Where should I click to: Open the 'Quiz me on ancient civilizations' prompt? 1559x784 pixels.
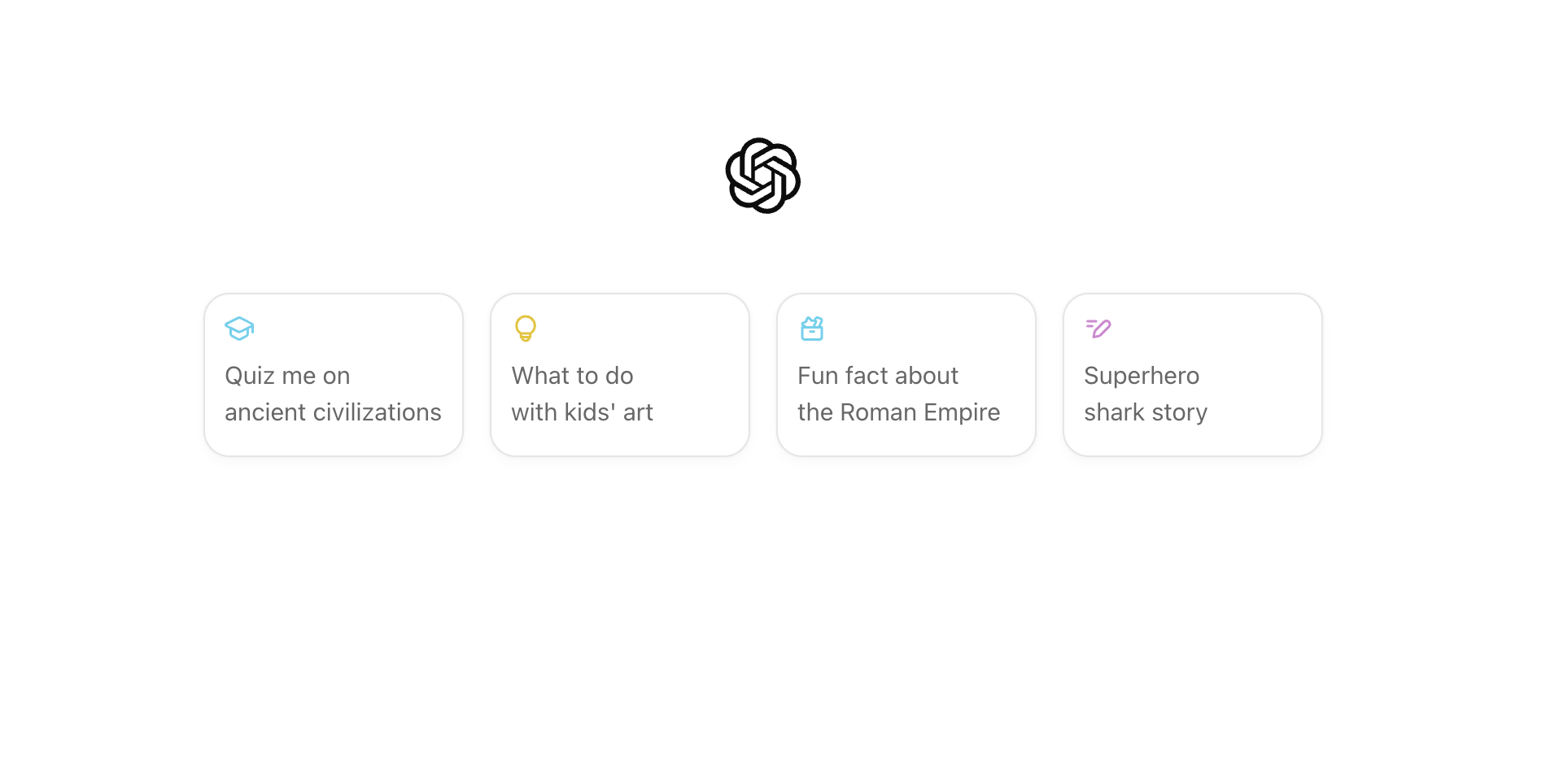[x=333, y=375]
